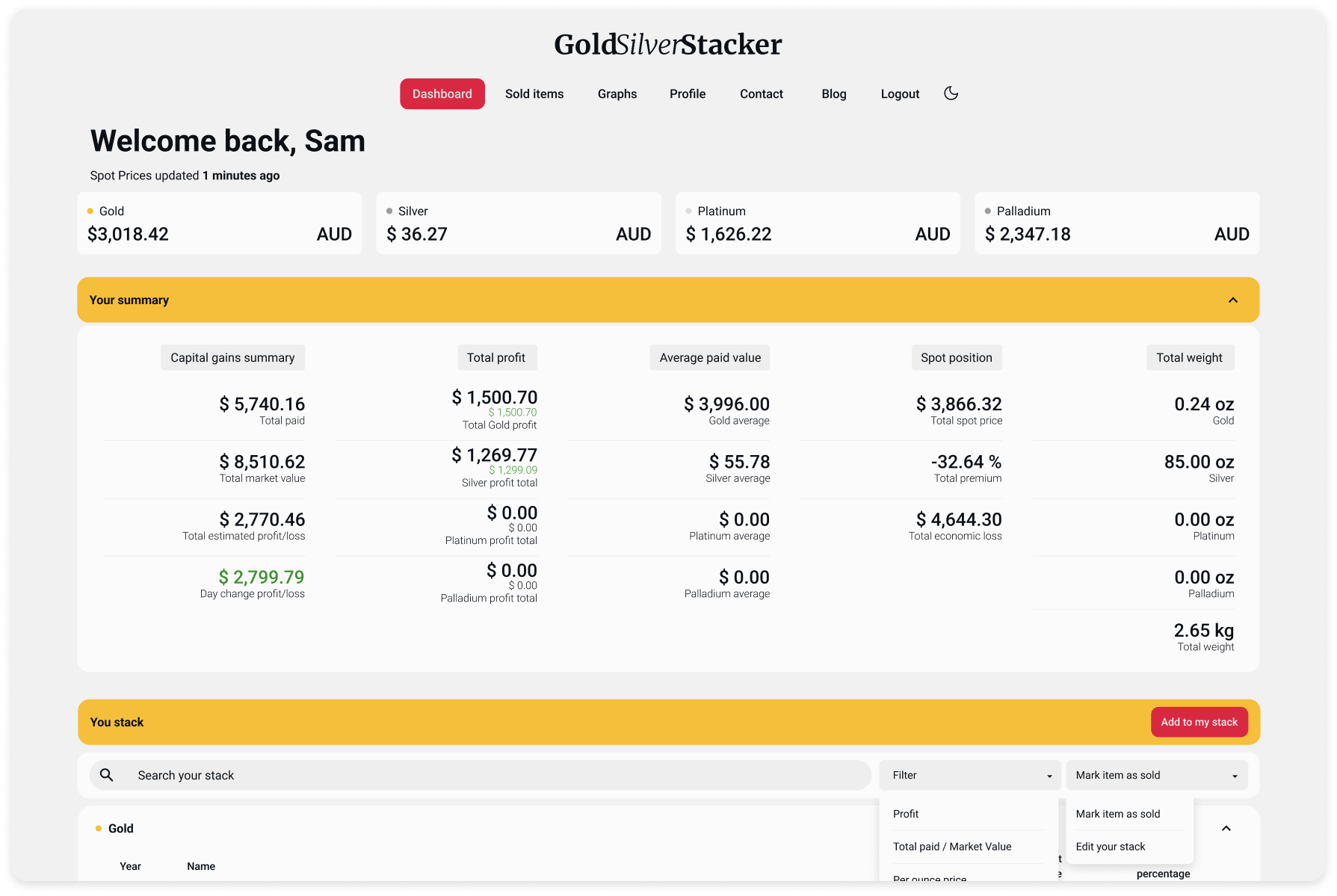
Task: Choose Mark item as sold menu option
Action: pos(1117,814)
